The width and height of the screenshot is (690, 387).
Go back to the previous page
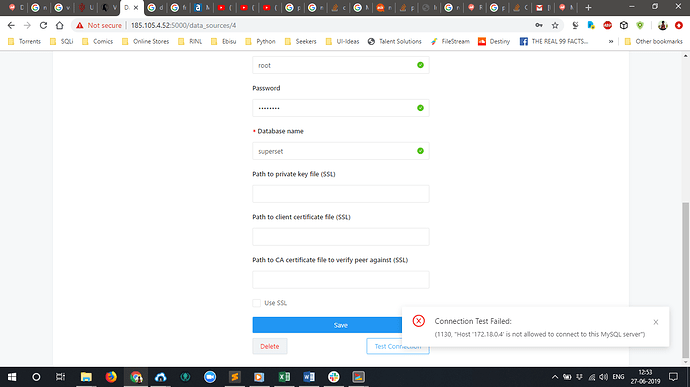(11, 26)
